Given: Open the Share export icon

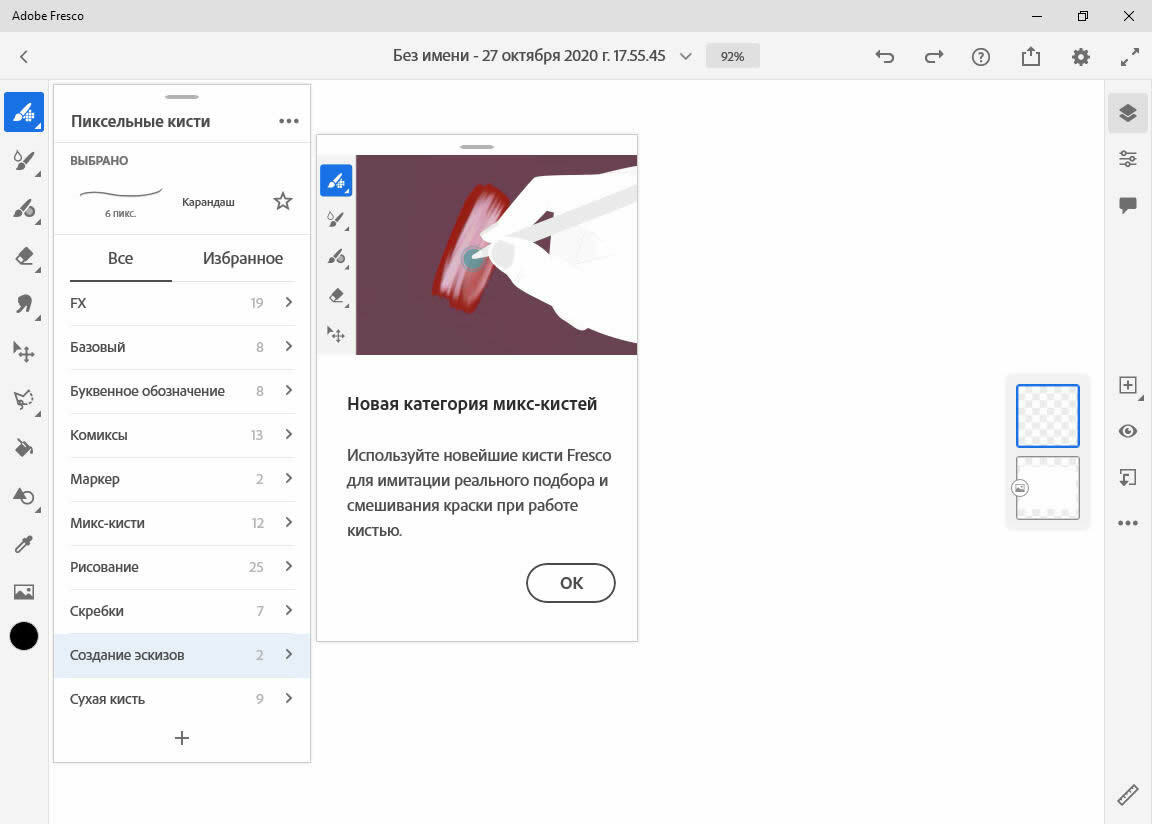Looking at the screenshot, I should (x=1031, y=57).
